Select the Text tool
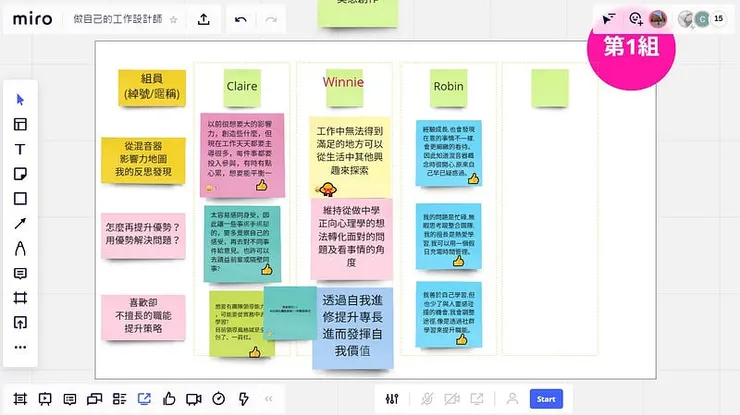Viewport: 740px width, 415px height. (20, 149)
